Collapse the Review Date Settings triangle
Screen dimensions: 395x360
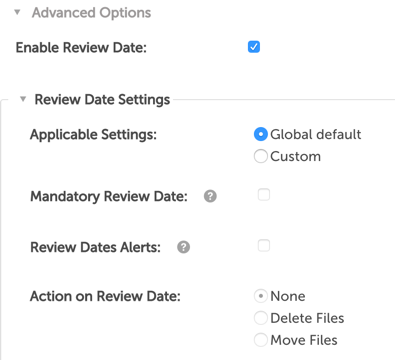23,99
